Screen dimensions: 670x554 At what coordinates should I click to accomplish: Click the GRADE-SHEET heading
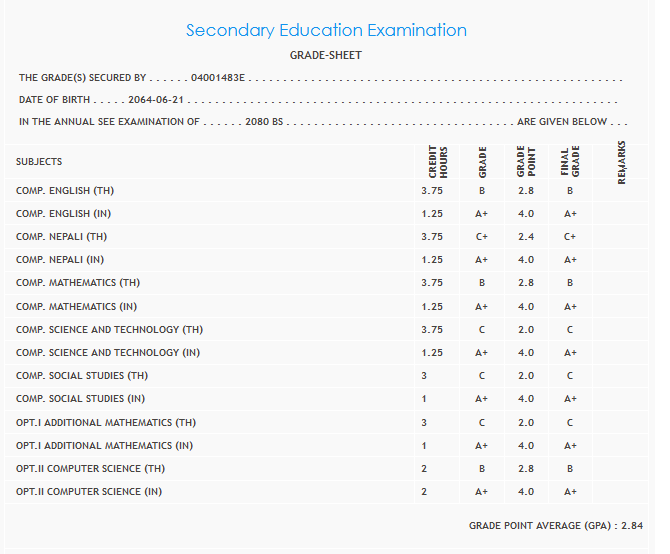[326, 55]
